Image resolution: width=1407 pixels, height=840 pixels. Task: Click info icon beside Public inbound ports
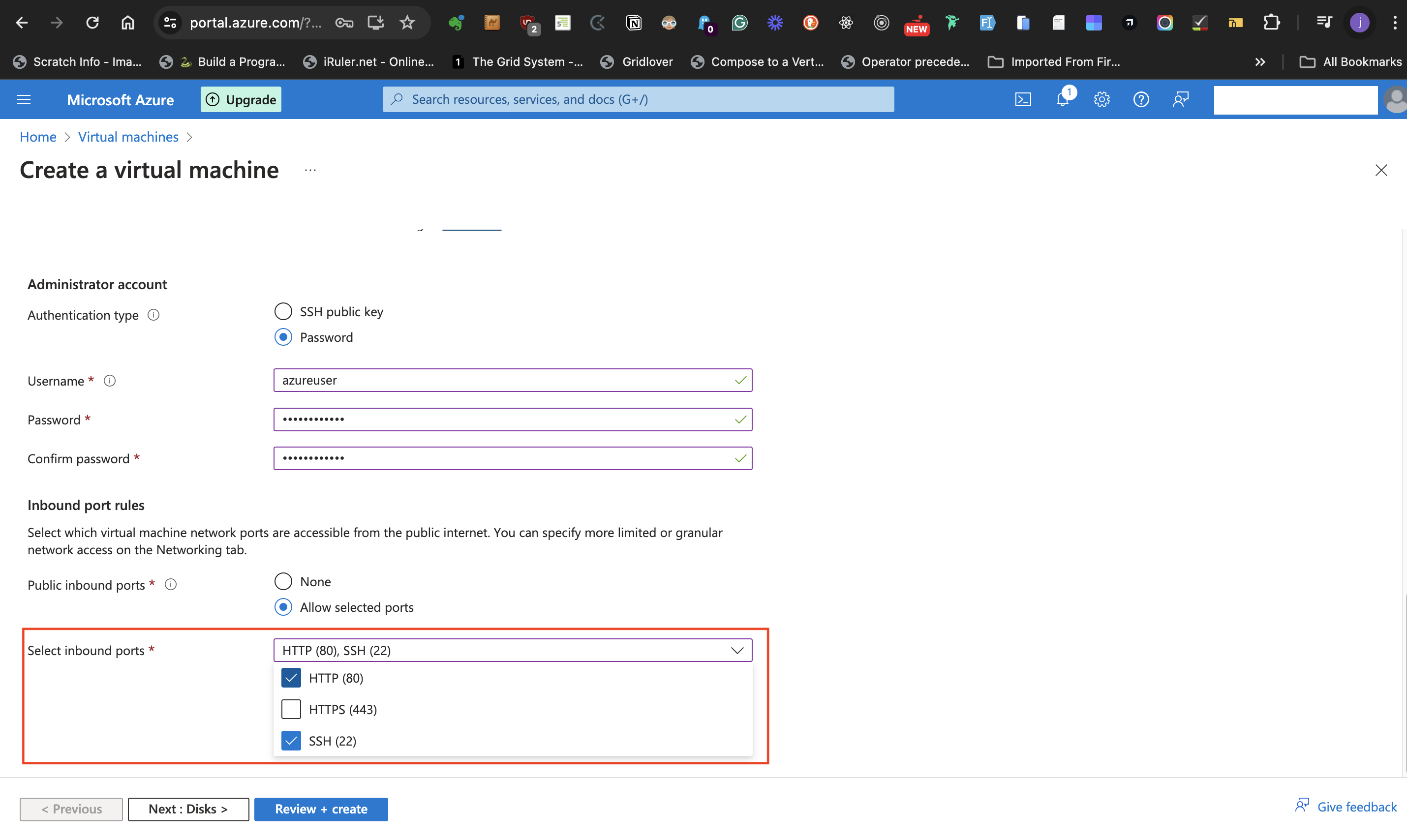tap(170, 585)
